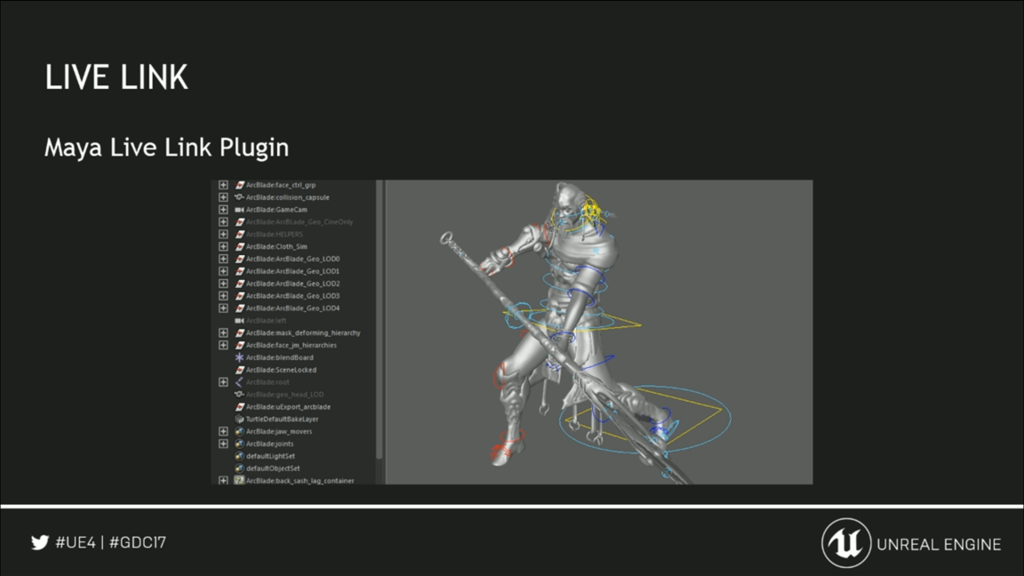Click the icon beside ArcBlade_Geo_LOD2
Screen dimensions: 1024x576
(x=240, y=283)
